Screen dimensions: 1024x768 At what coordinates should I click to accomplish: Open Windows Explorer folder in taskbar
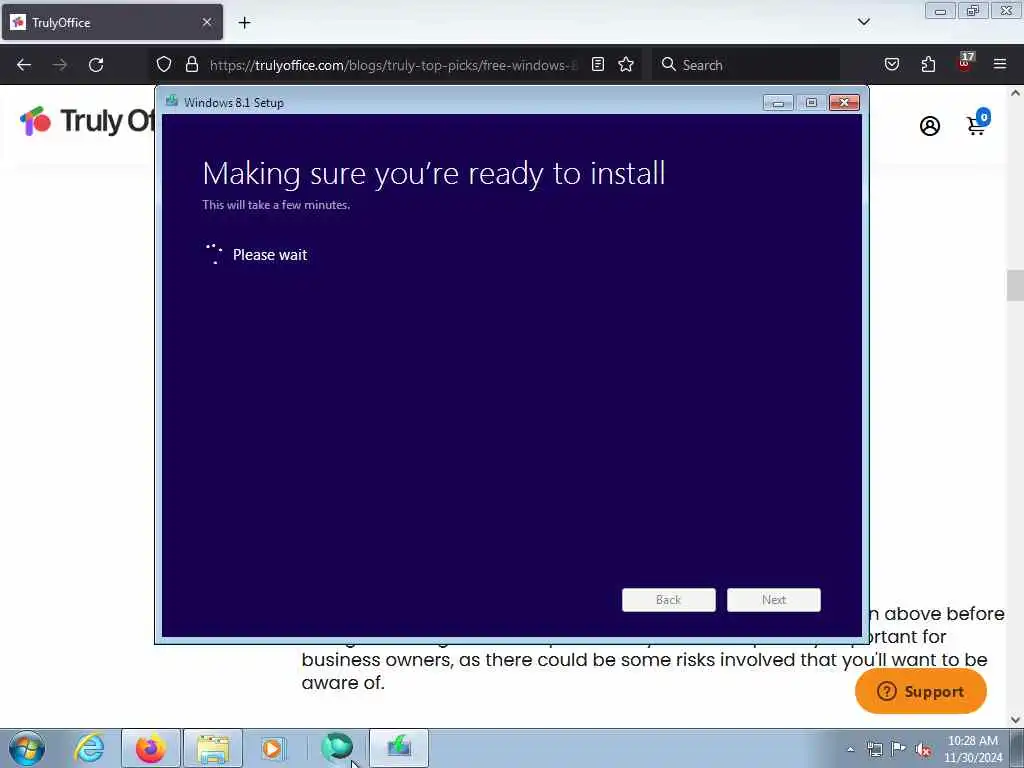point(213,748)
